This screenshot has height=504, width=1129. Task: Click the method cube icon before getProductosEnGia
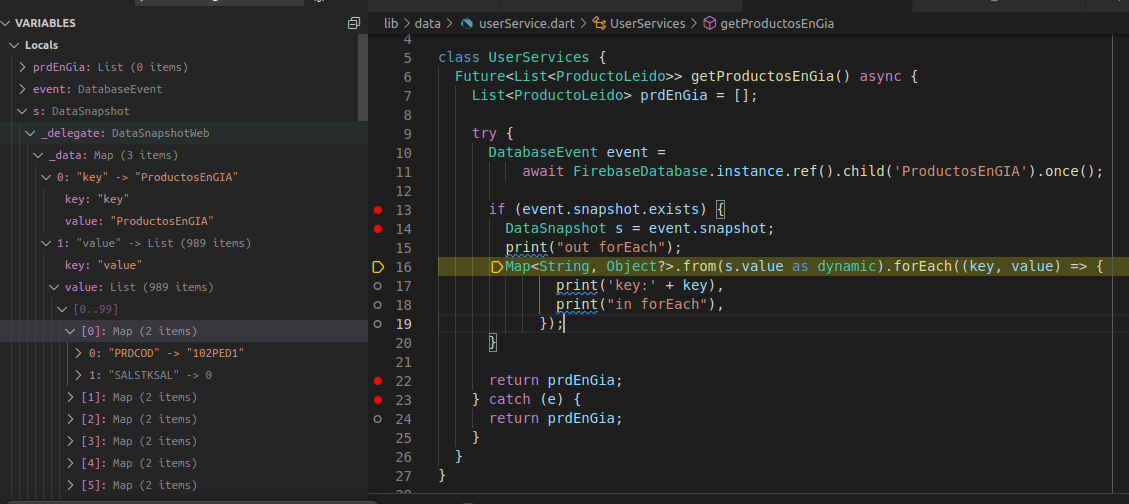click(x=709, y=23)
